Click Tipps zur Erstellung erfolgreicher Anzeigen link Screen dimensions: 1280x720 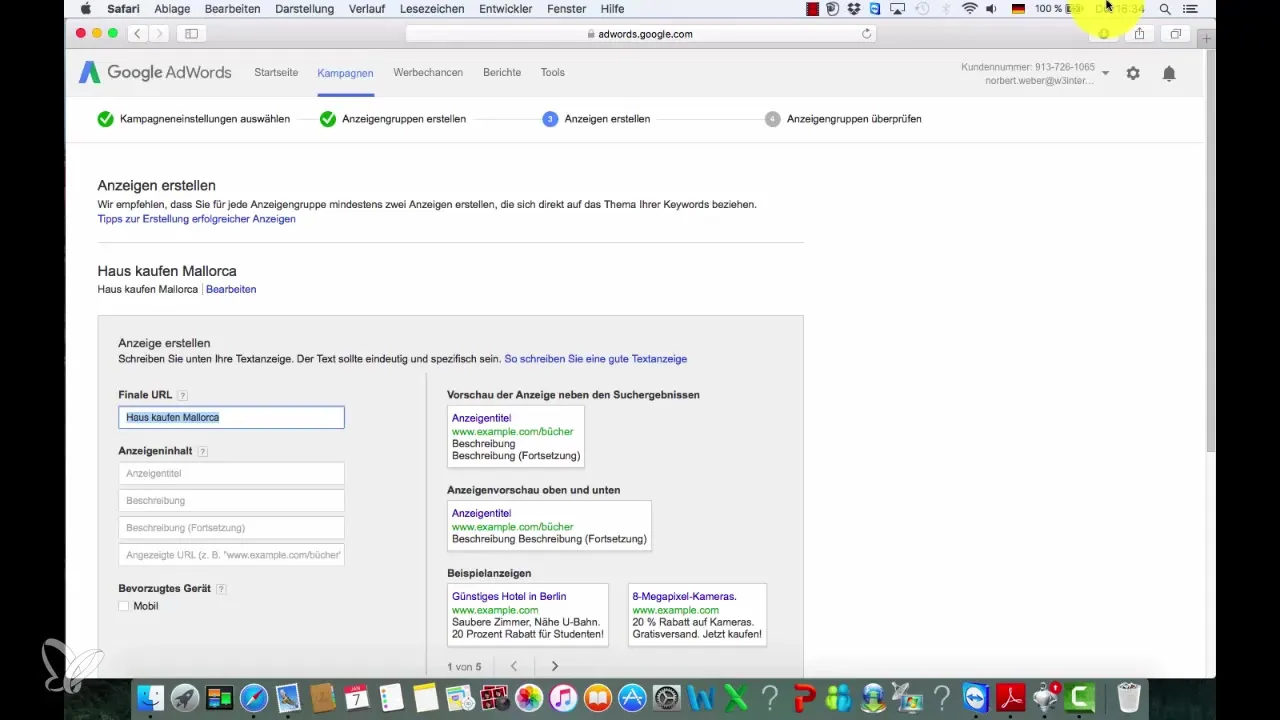coord(196,219)
